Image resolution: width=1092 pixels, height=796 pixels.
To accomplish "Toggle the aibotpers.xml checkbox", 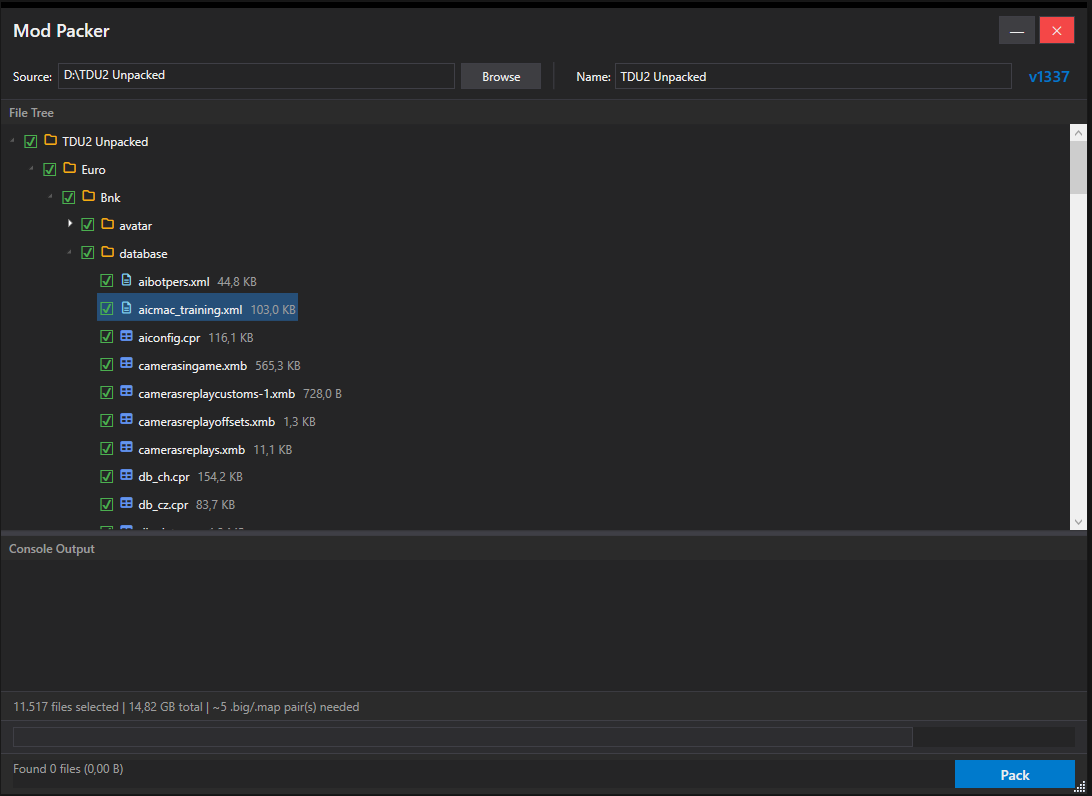I will point(107,281).
